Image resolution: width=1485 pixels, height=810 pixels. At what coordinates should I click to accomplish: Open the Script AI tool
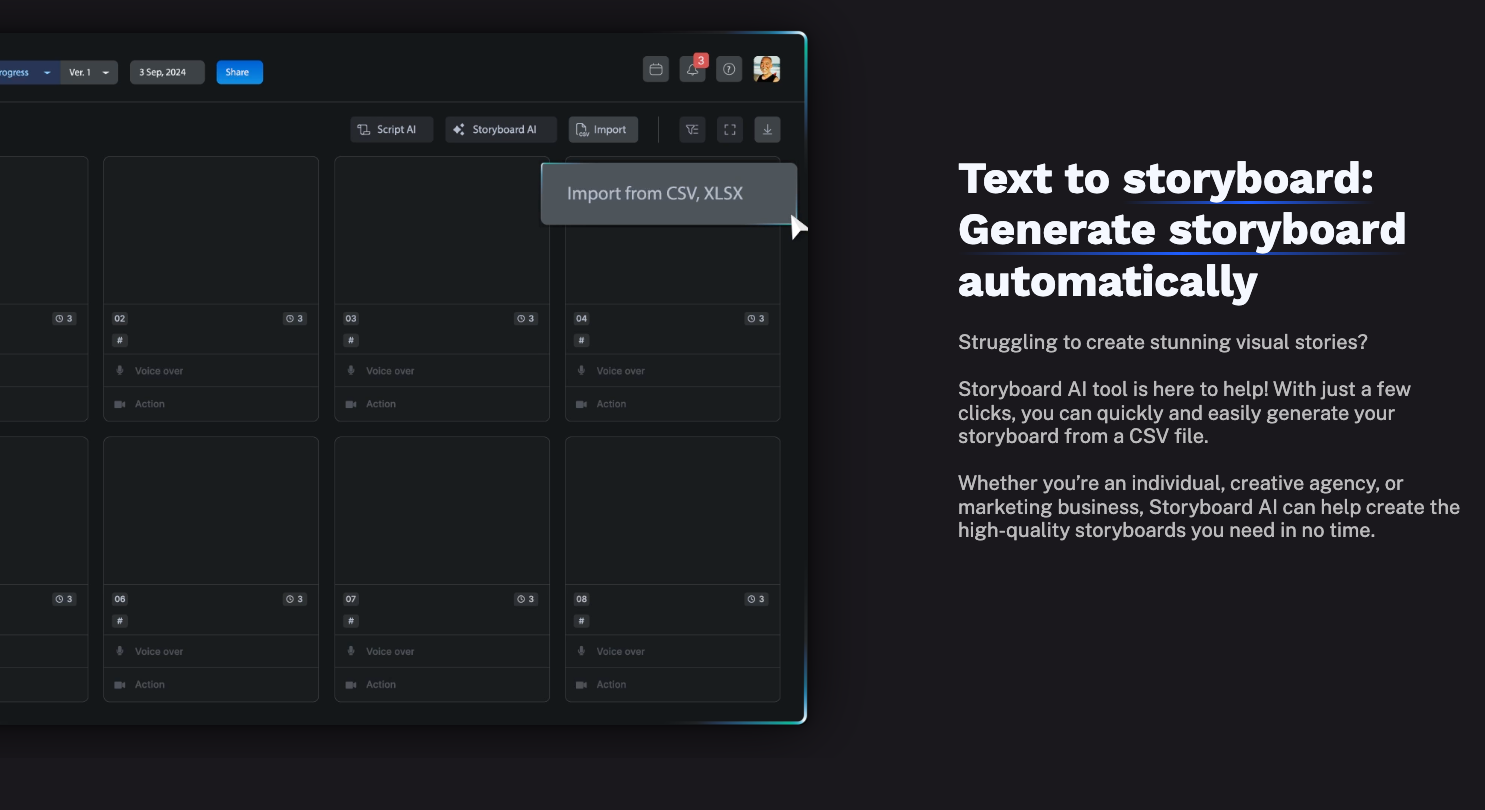pyautogui.click(x=391, y=129)
